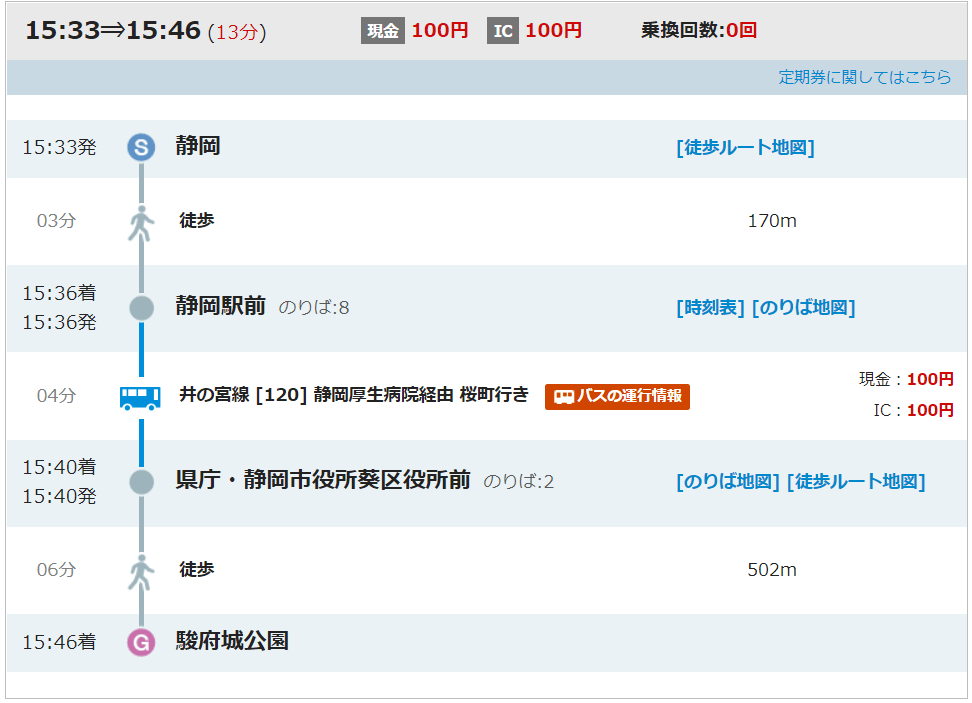Screen dimensions: 972x703
Task: Open the 時刻表 timetable link
Action: (710, 308)
